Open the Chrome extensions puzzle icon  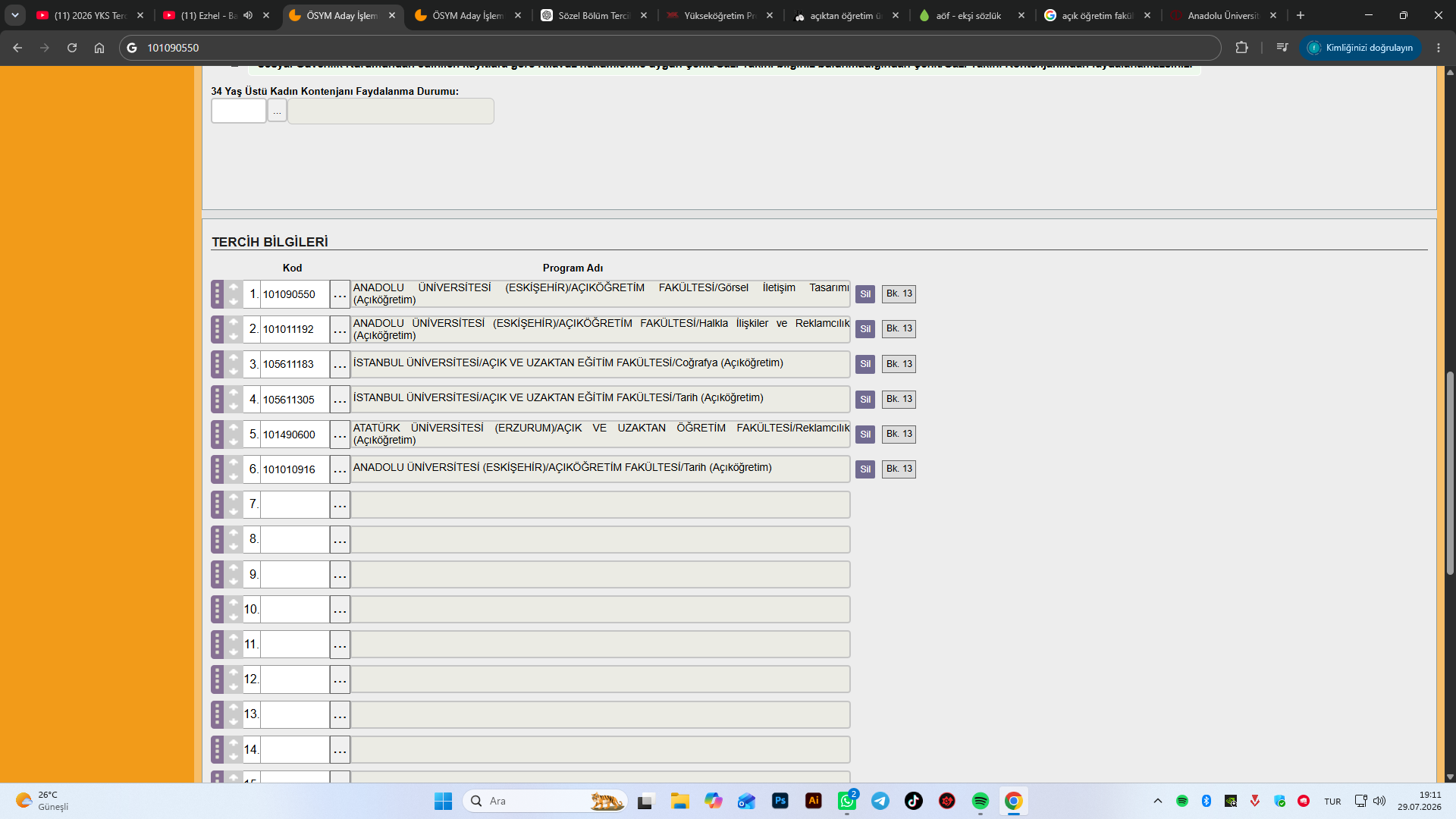(x=1241, y=48)
